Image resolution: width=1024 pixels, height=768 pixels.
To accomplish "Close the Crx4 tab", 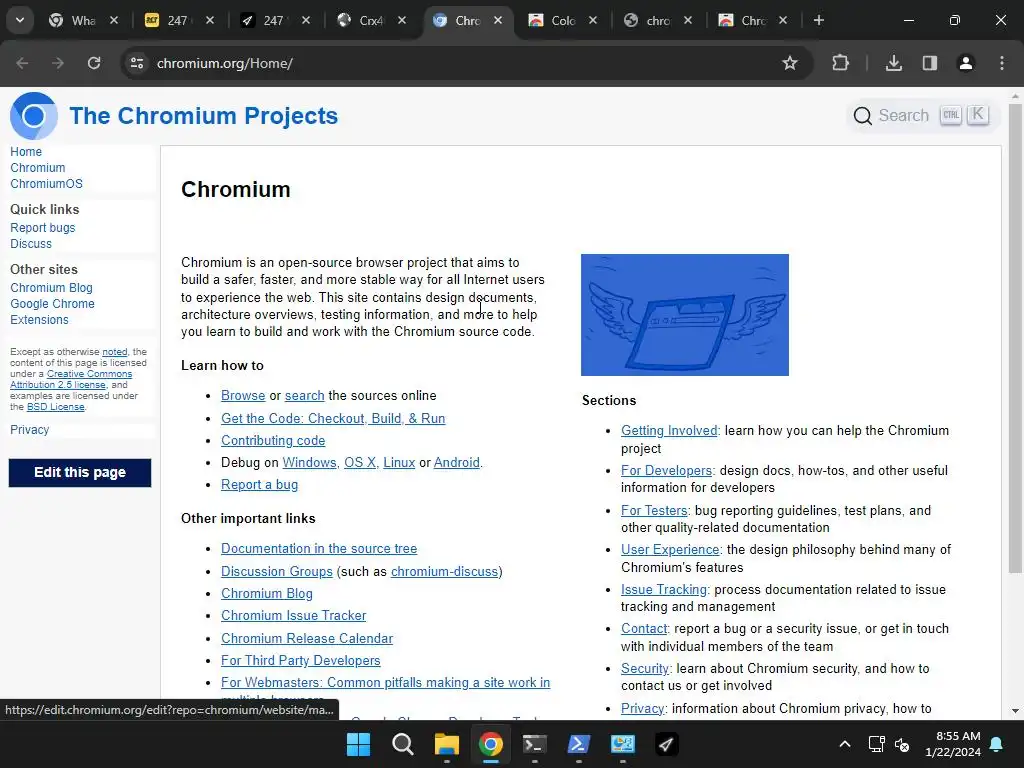I will [x=402, y=20].
